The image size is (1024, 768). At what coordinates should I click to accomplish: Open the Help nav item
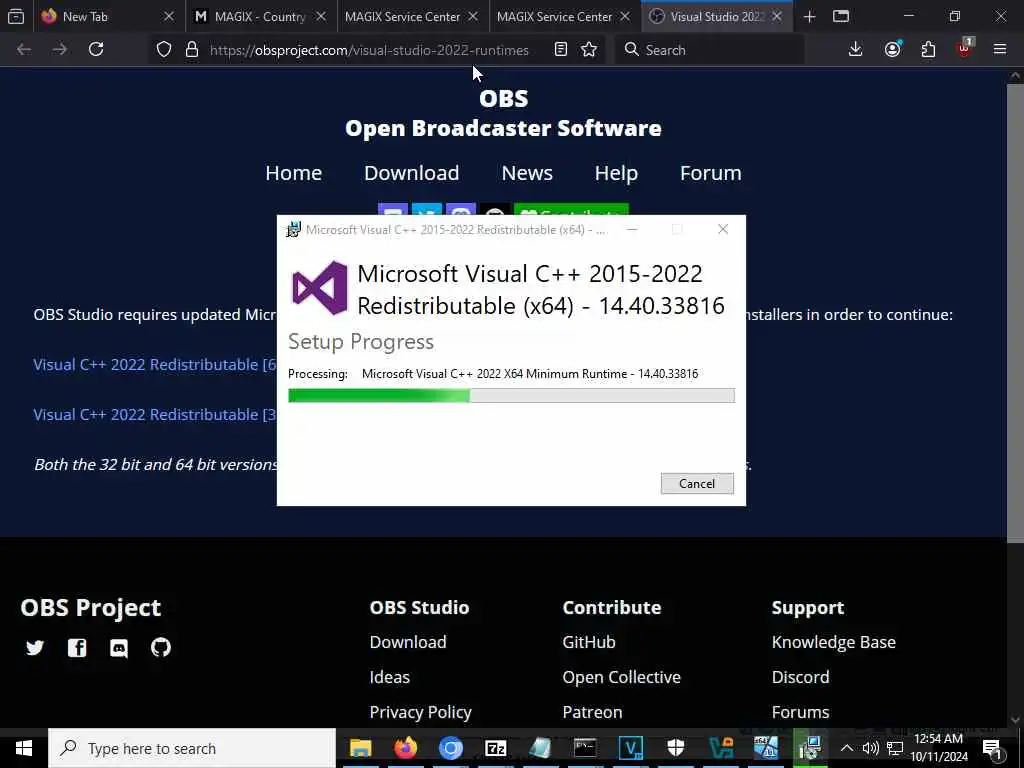[x=616, y=173]
